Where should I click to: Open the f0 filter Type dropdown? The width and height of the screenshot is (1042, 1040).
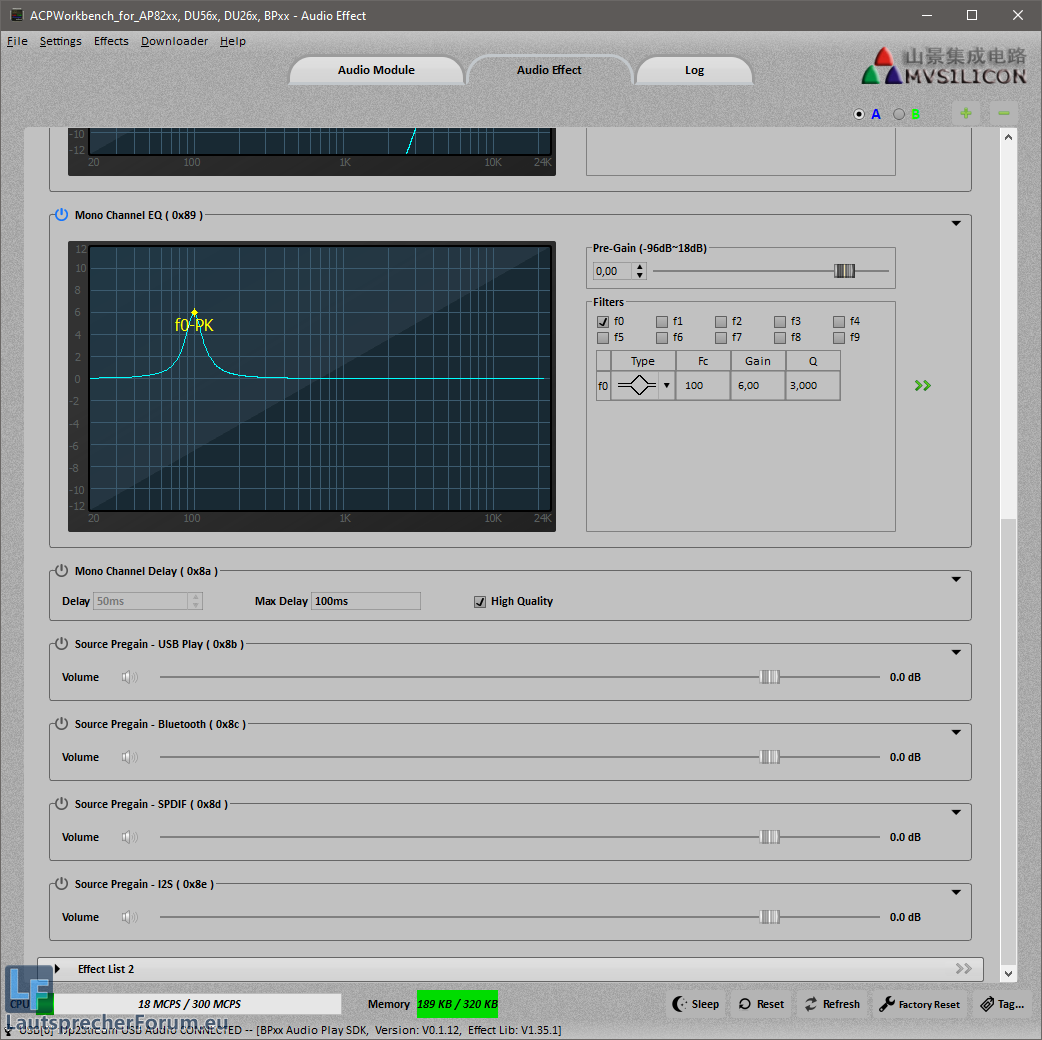(x=666, y=386)
